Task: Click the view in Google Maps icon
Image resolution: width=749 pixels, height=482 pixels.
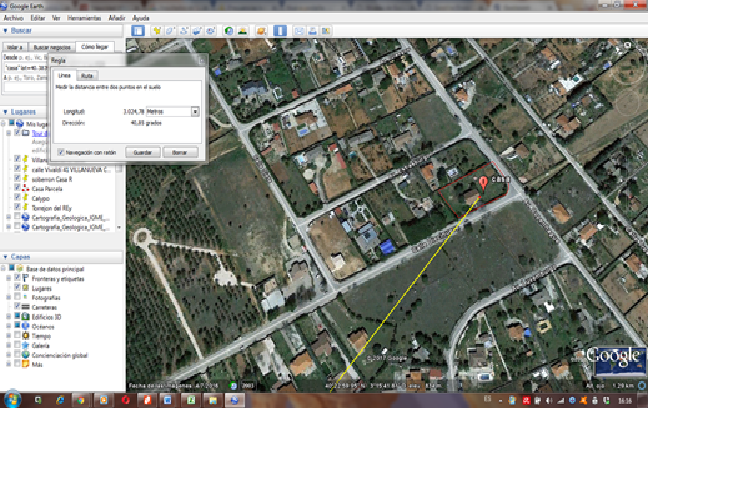Action: (x=326, y=31)
